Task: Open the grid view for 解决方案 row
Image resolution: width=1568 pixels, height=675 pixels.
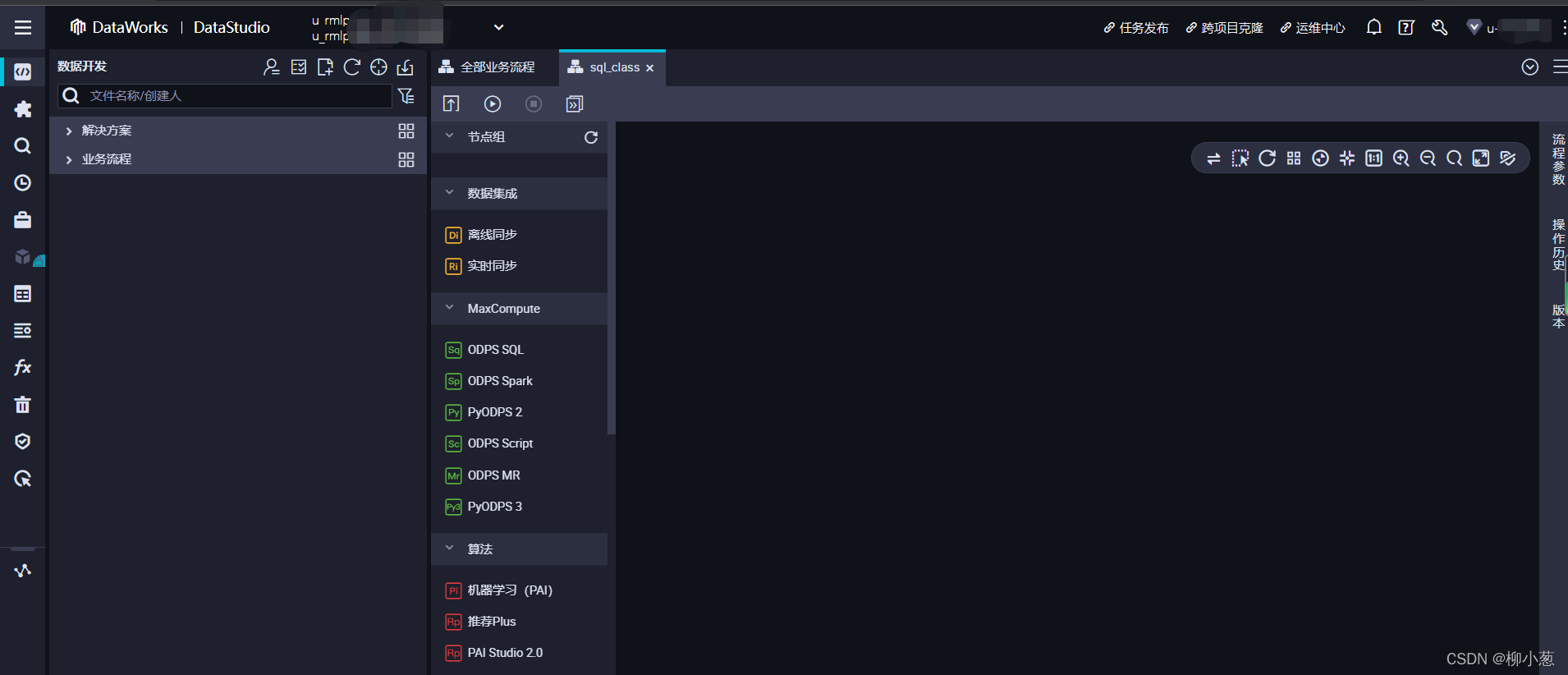Action: (x=406, y=131)
